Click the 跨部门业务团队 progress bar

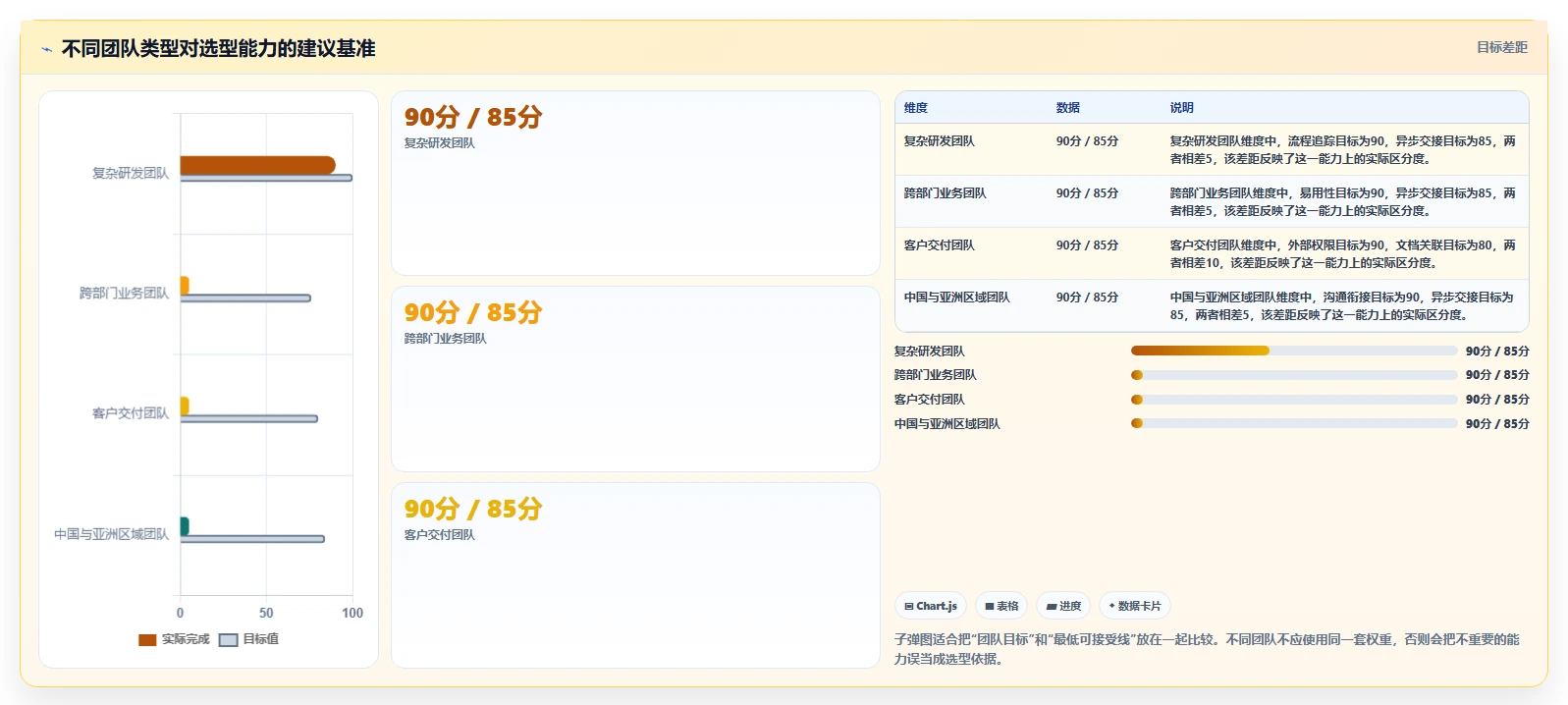(x=1294, y=375)
